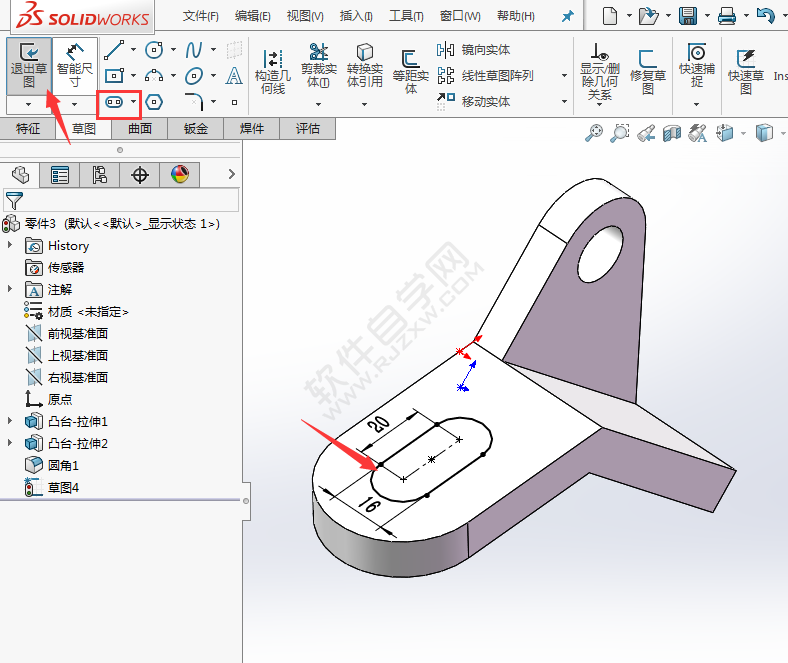Screen dimensions: 788x663
Task: Open dropdown beside Linear Sketch Pattern
Action: (564, 76)
